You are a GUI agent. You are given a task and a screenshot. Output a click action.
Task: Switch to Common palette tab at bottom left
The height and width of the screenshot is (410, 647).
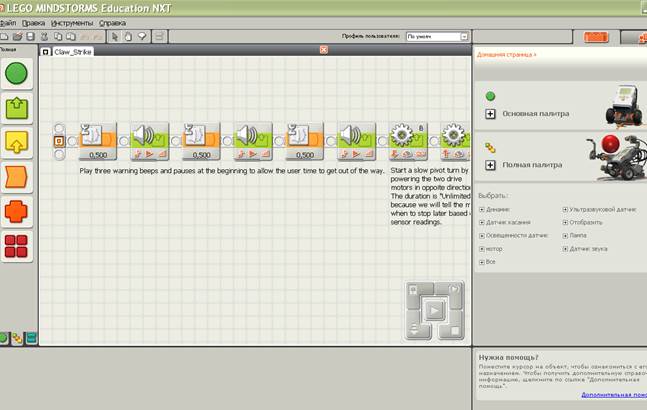click(x=3, y=339)
